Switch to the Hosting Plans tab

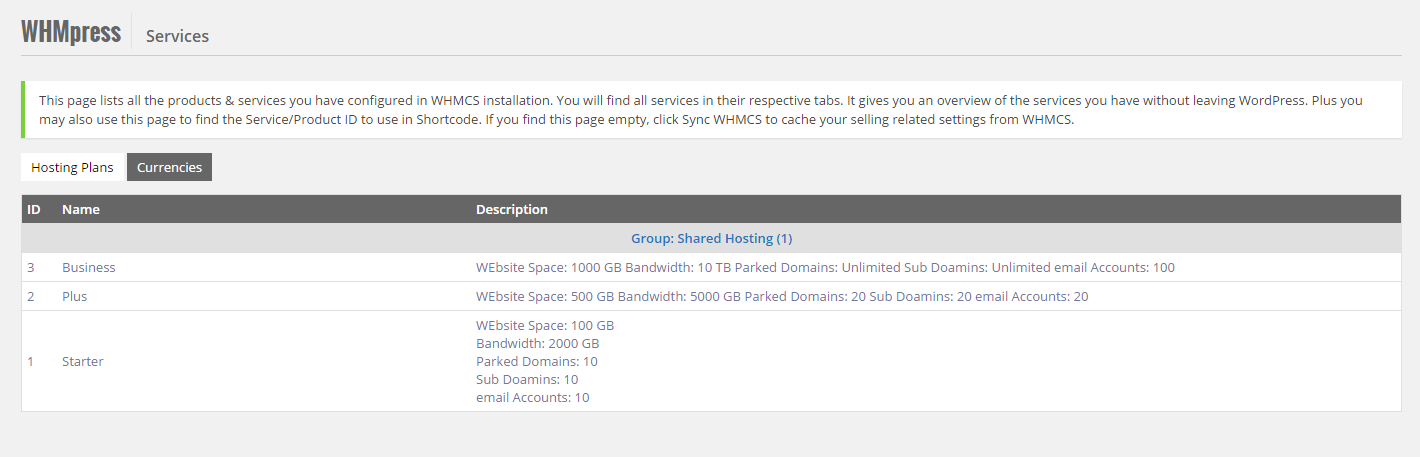coord(72,167)
